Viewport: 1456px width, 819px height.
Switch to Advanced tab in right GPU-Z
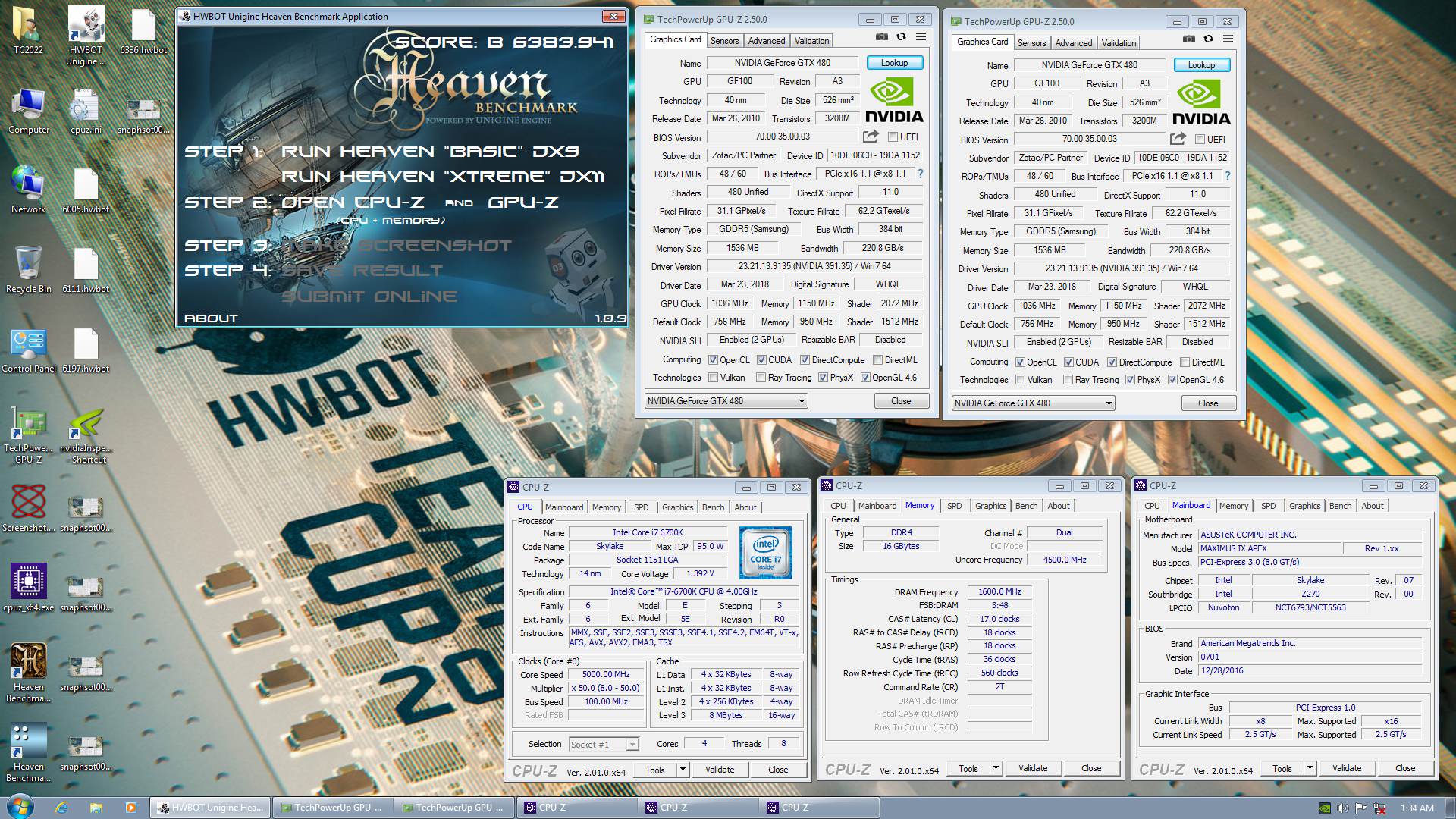(1074, 43)
